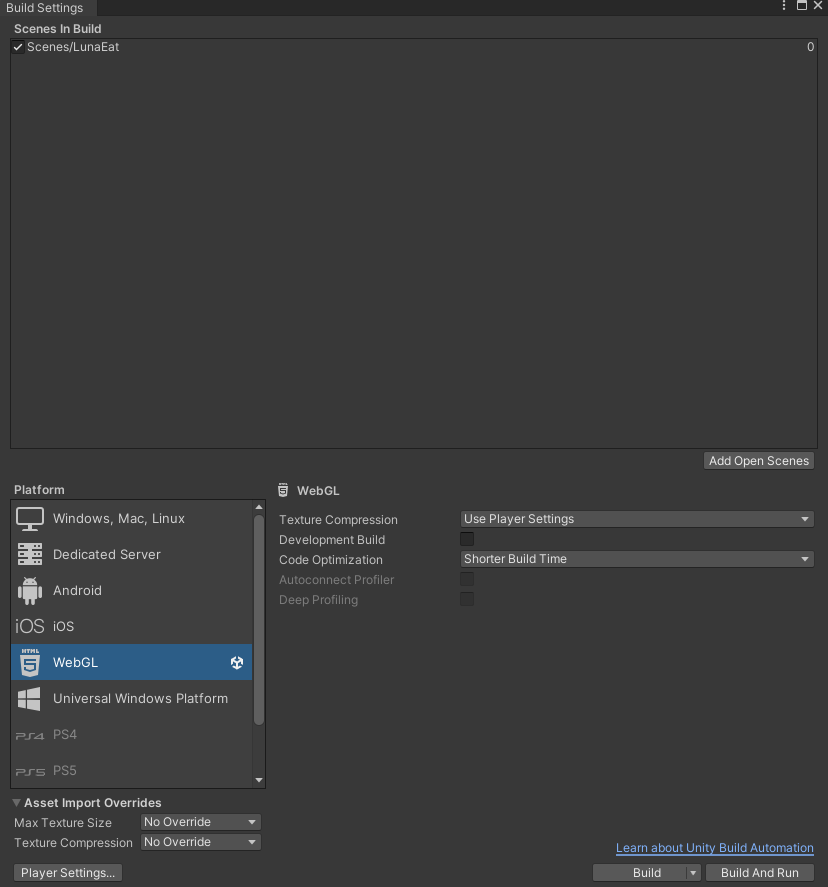Click the HTML5 icon beside WebGL heading
Viewport: 828px width, 887px height.
(x=283, y=490)
